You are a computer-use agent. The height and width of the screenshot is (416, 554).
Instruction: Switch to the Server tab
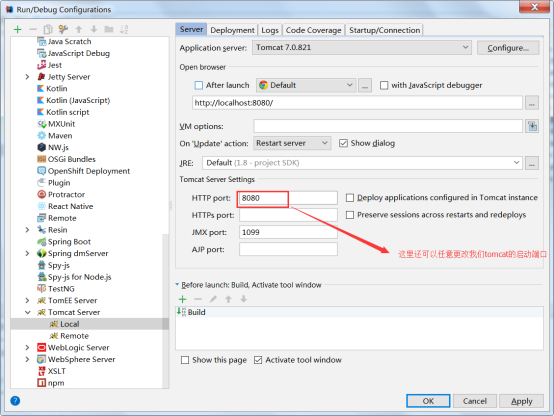tap(191, 29)
